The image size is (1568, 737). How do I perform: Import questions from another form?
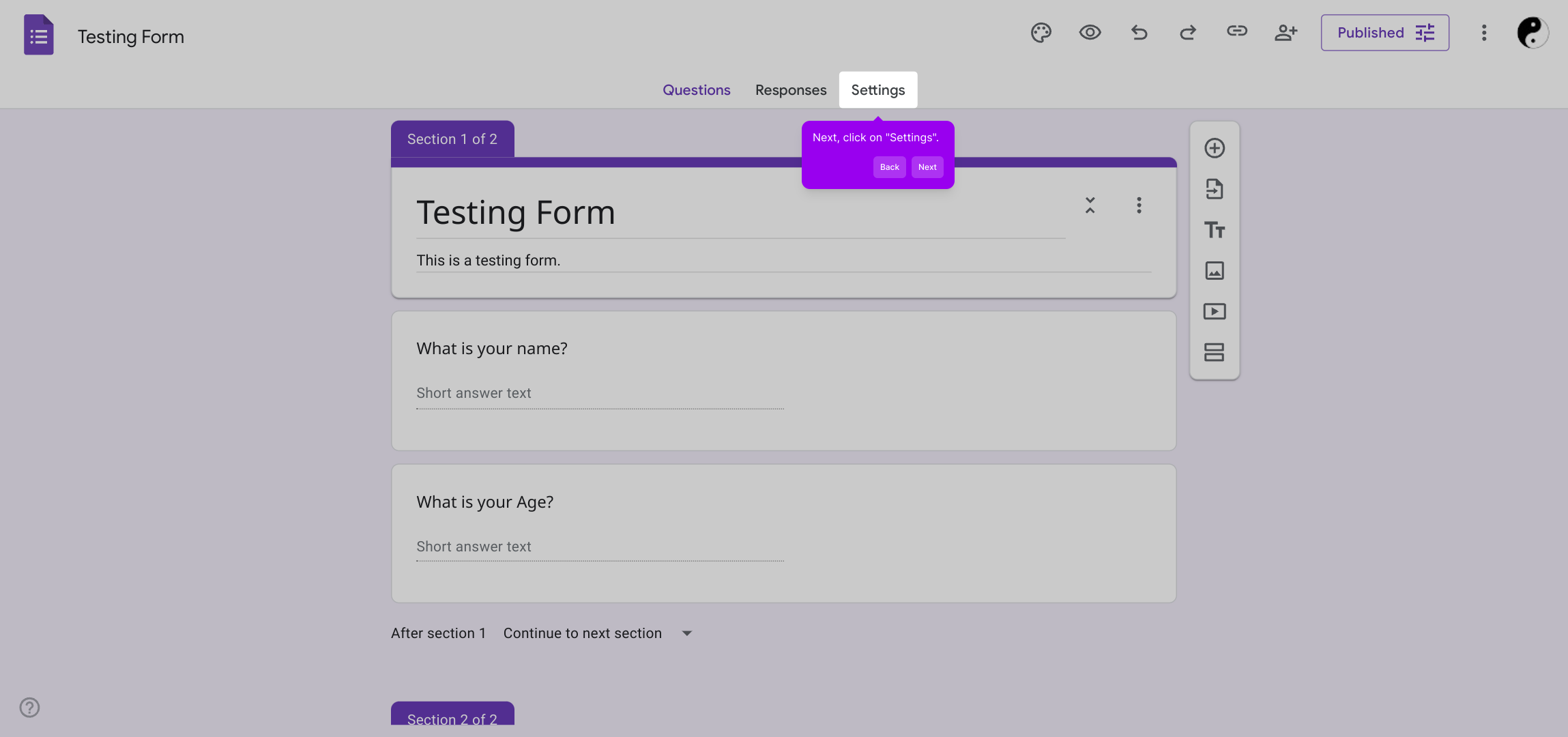point(1215,189)
